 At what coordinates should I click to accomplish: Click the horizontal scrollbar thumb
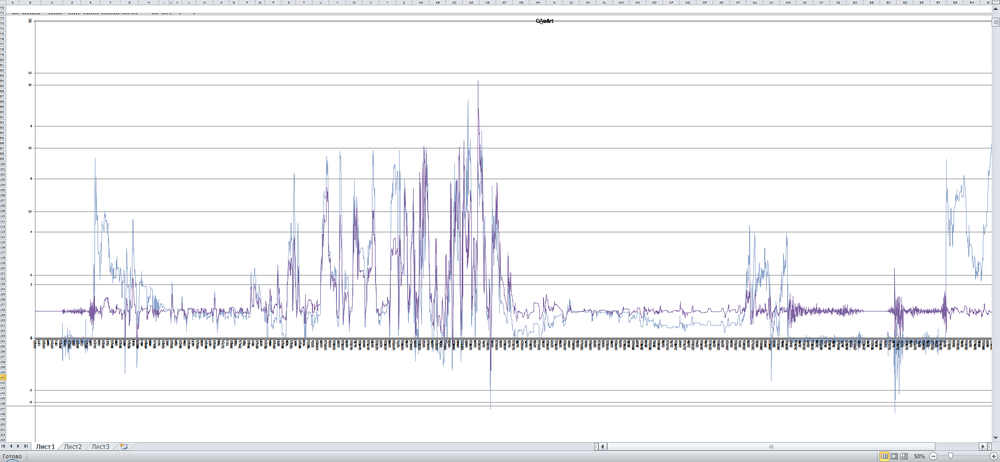[x=771, y=446]
